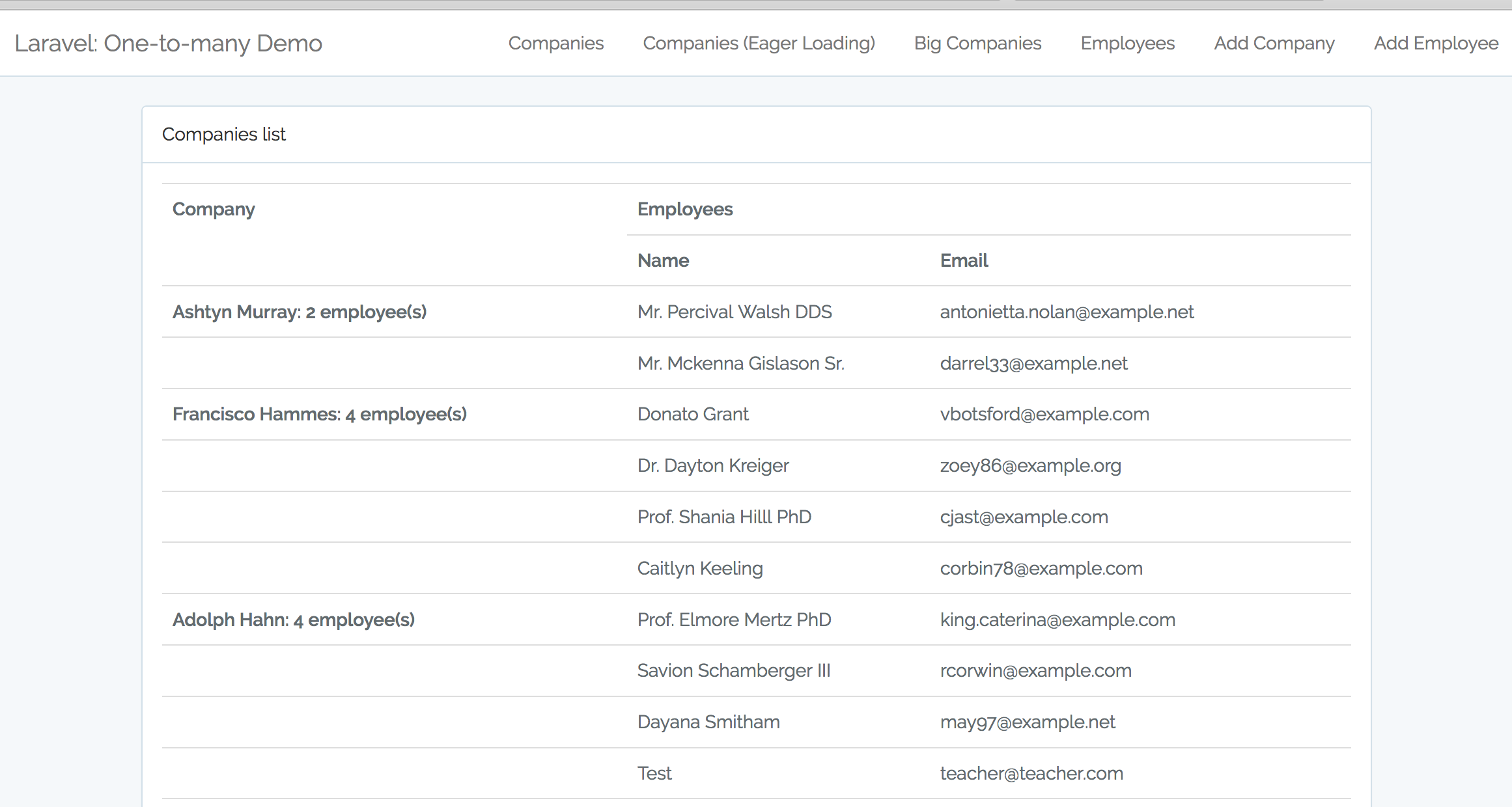
Task: Click email antonietta.nolan@example.net
Action: [x=1066, y=312]
